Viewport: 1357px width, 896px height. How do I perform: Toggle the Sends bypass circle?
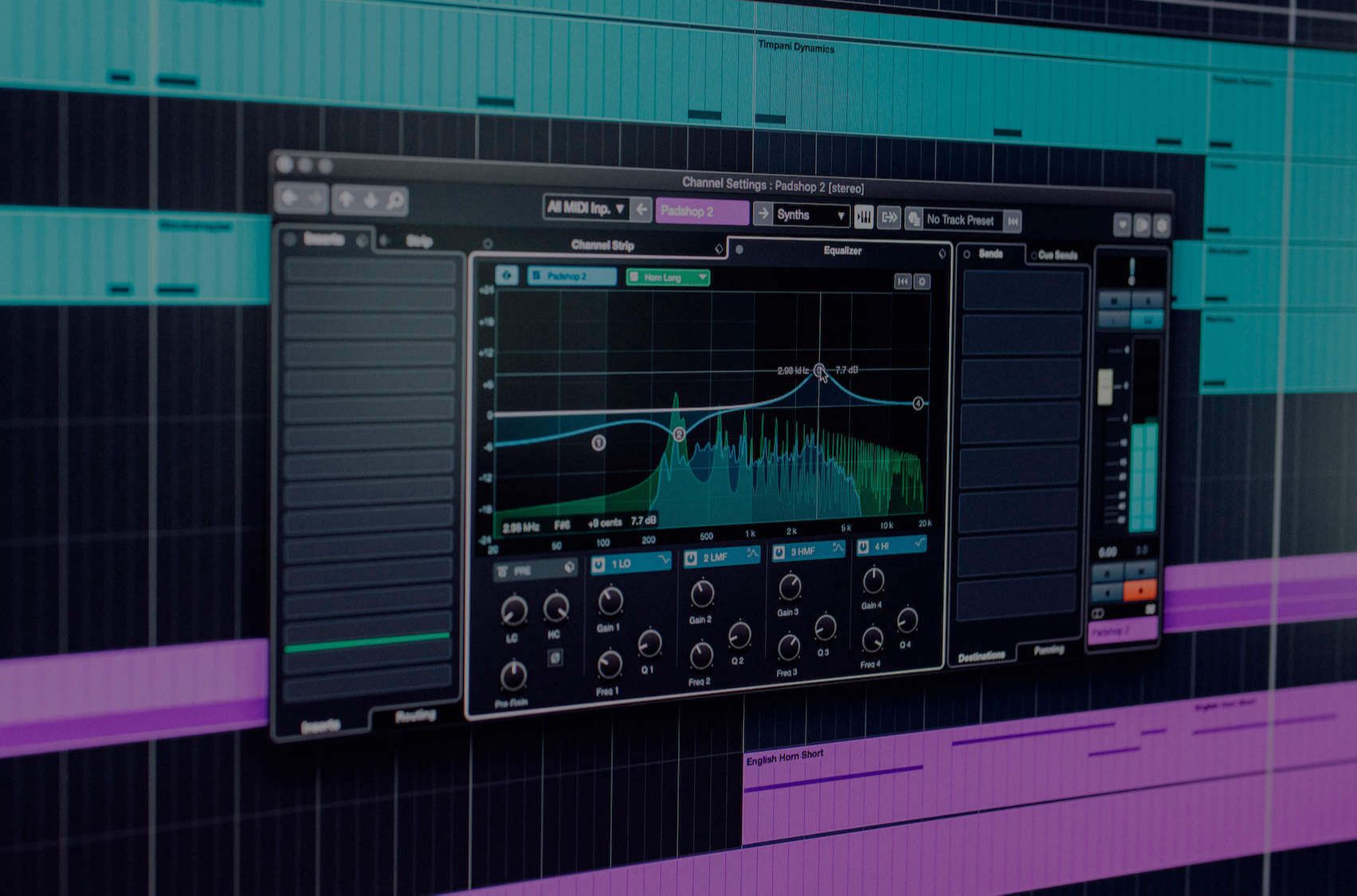pyautogui.click(x=967, y=254)
